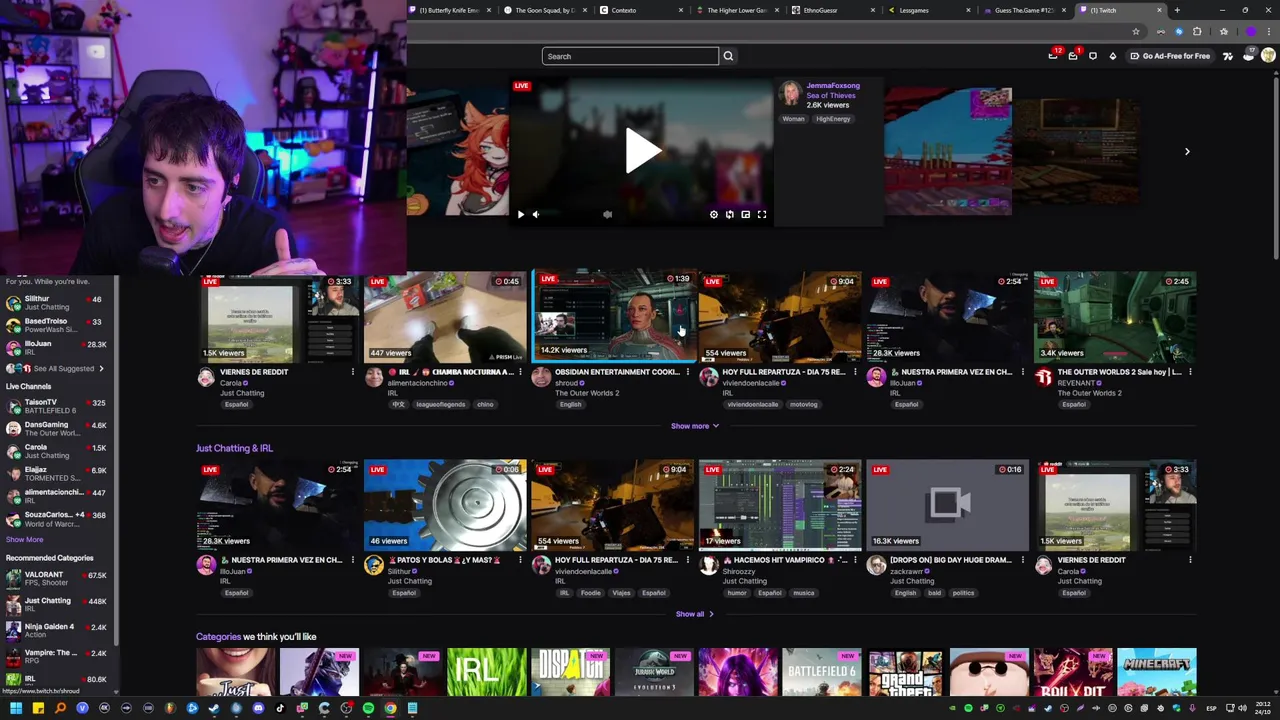Open VALORANT recommended category in sidebar
This screenshot has width=1280, height=720.
click(58, 578)
